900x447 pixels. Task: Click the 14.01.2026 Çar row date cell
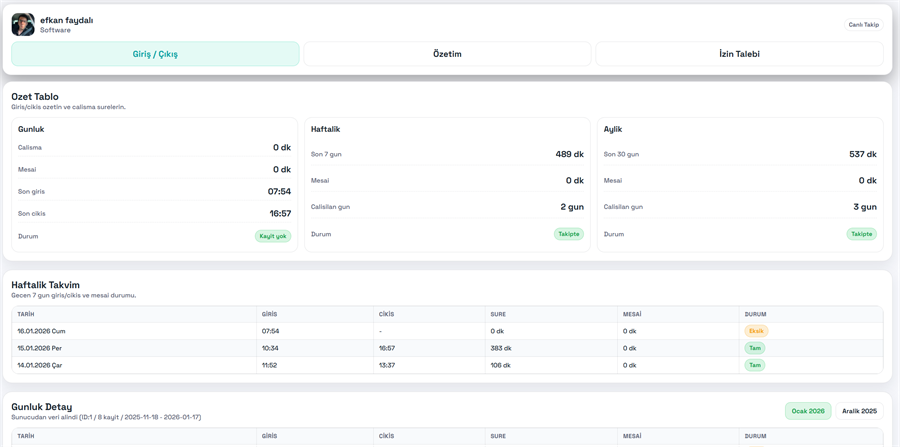pos(40,365)
